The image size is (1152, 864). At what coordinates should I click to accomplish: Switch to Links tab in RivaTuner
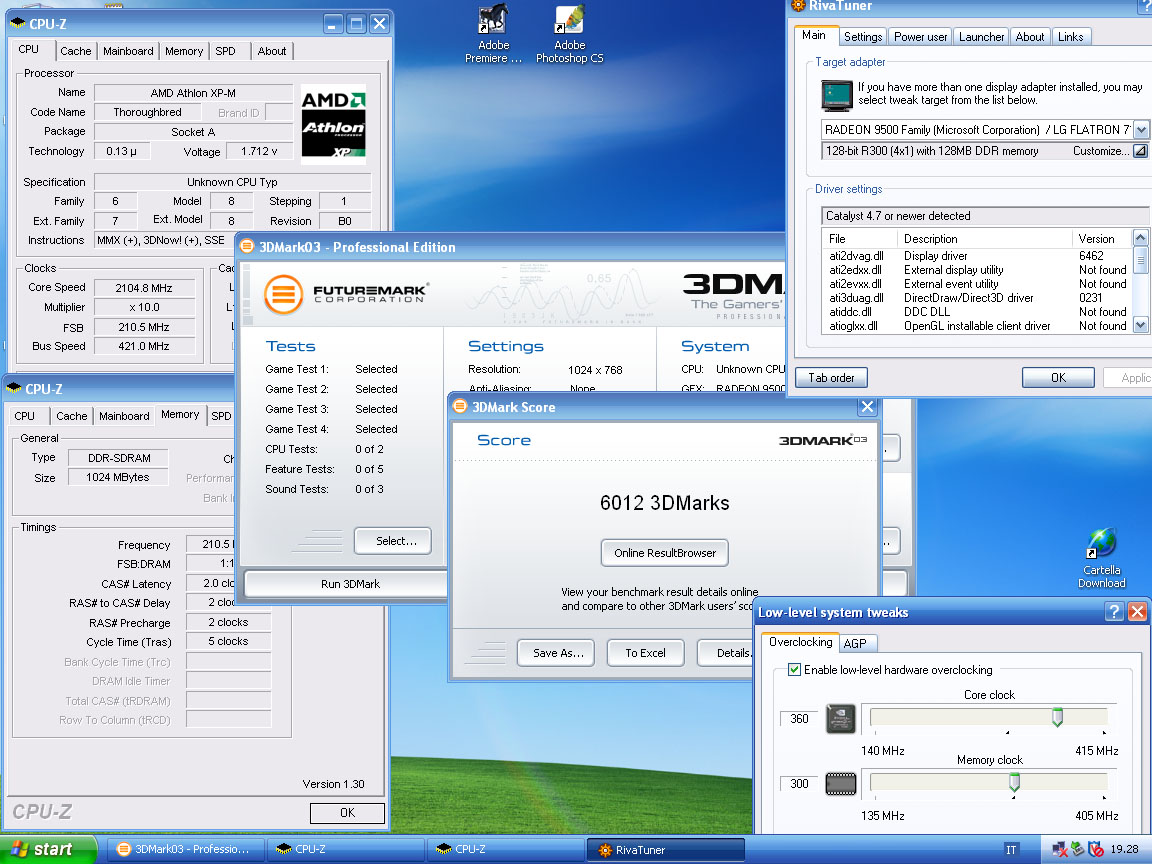coord(1070,37)
